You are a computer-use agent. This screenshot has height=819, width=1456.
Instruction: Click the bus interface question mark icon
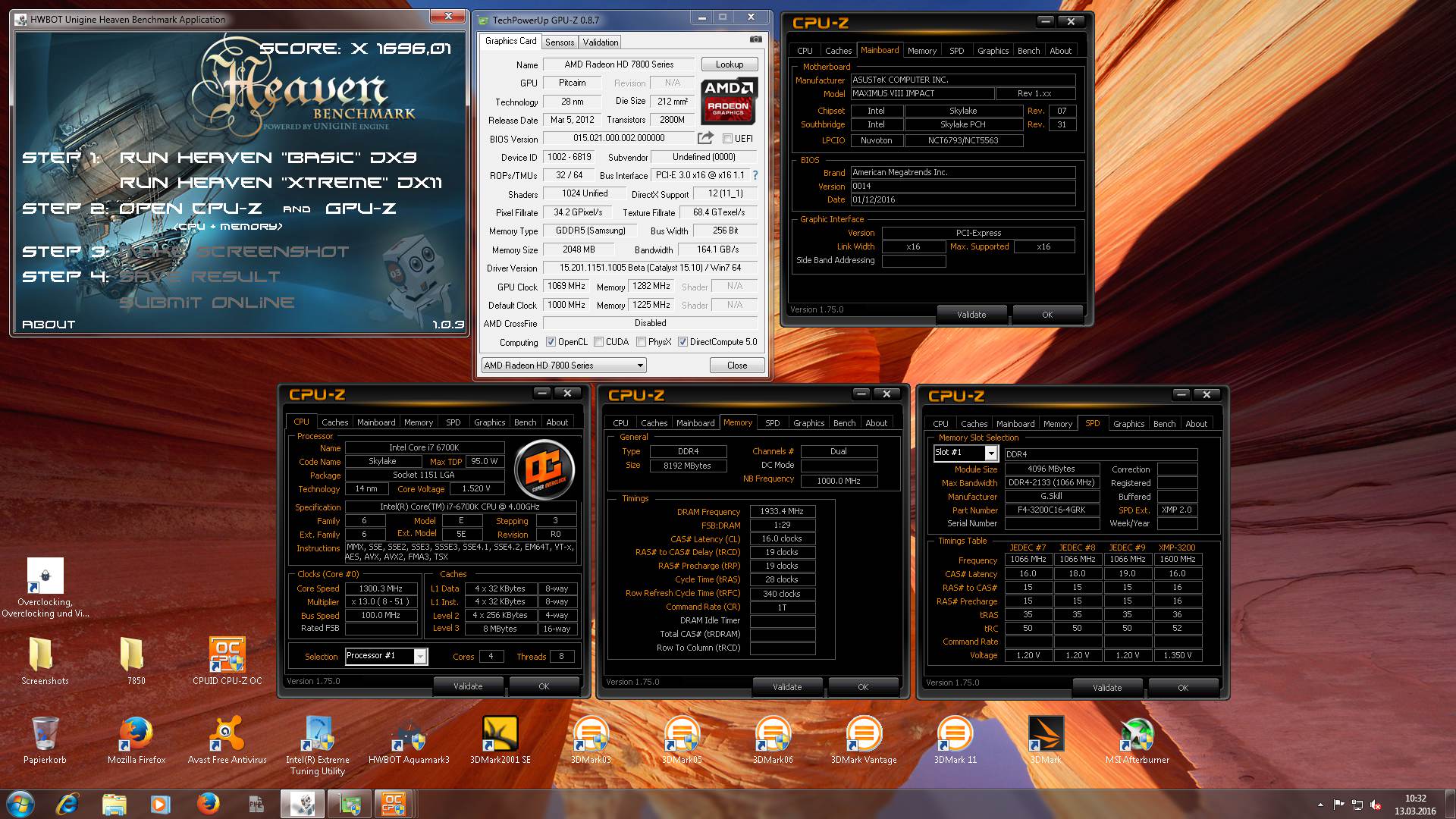[x=755, y=175]
